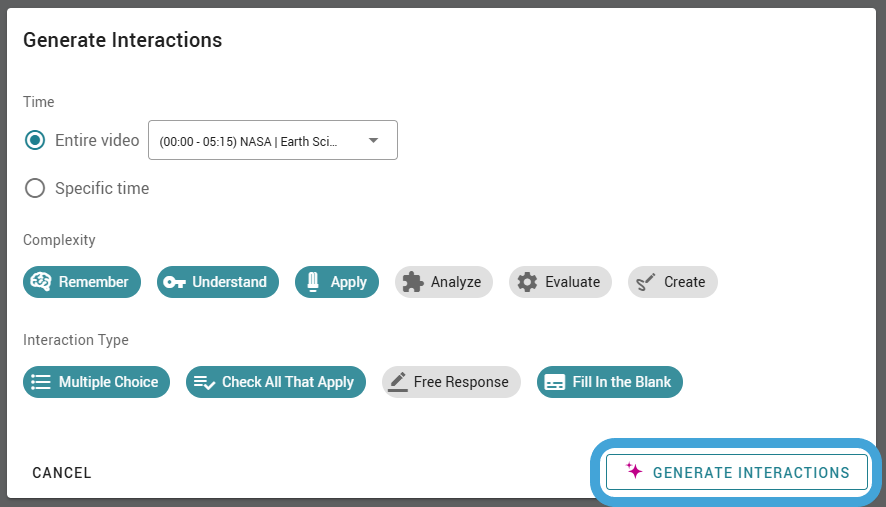Click the puzzle piece icon for Analyze
The width and height of the screenshot is (886, 507).
pyautogui.click(x=413, y=282)
